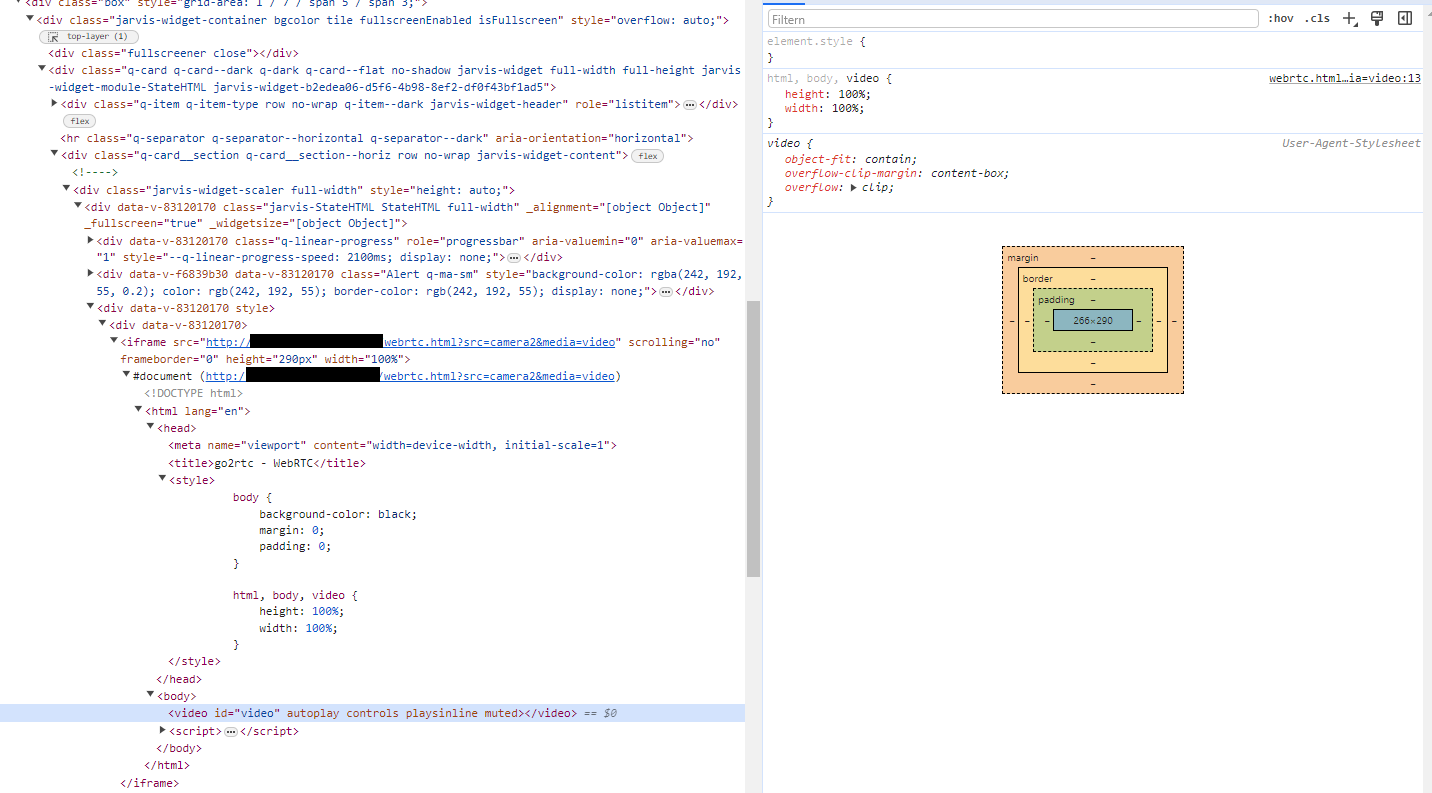1432x793 pixels.
Task: Open the computed styles paintbrush icon
Action: coord(1377,18)
